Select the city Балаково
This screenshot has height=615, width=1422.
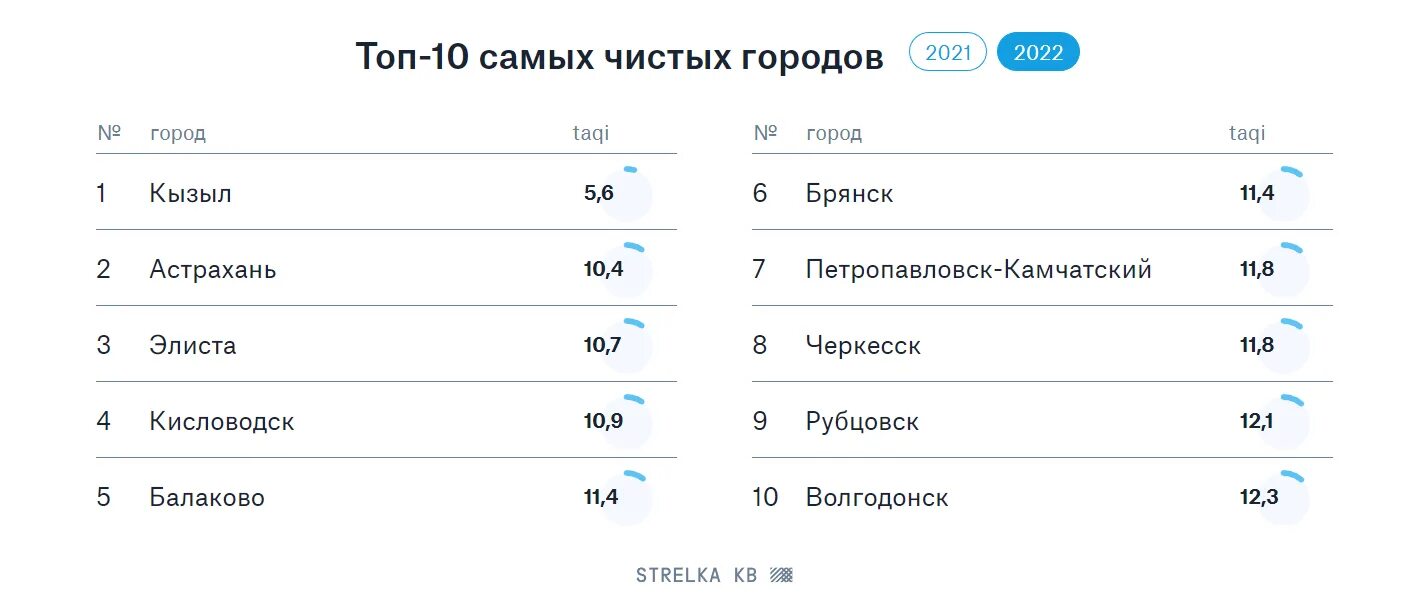(x=207, y=498)
